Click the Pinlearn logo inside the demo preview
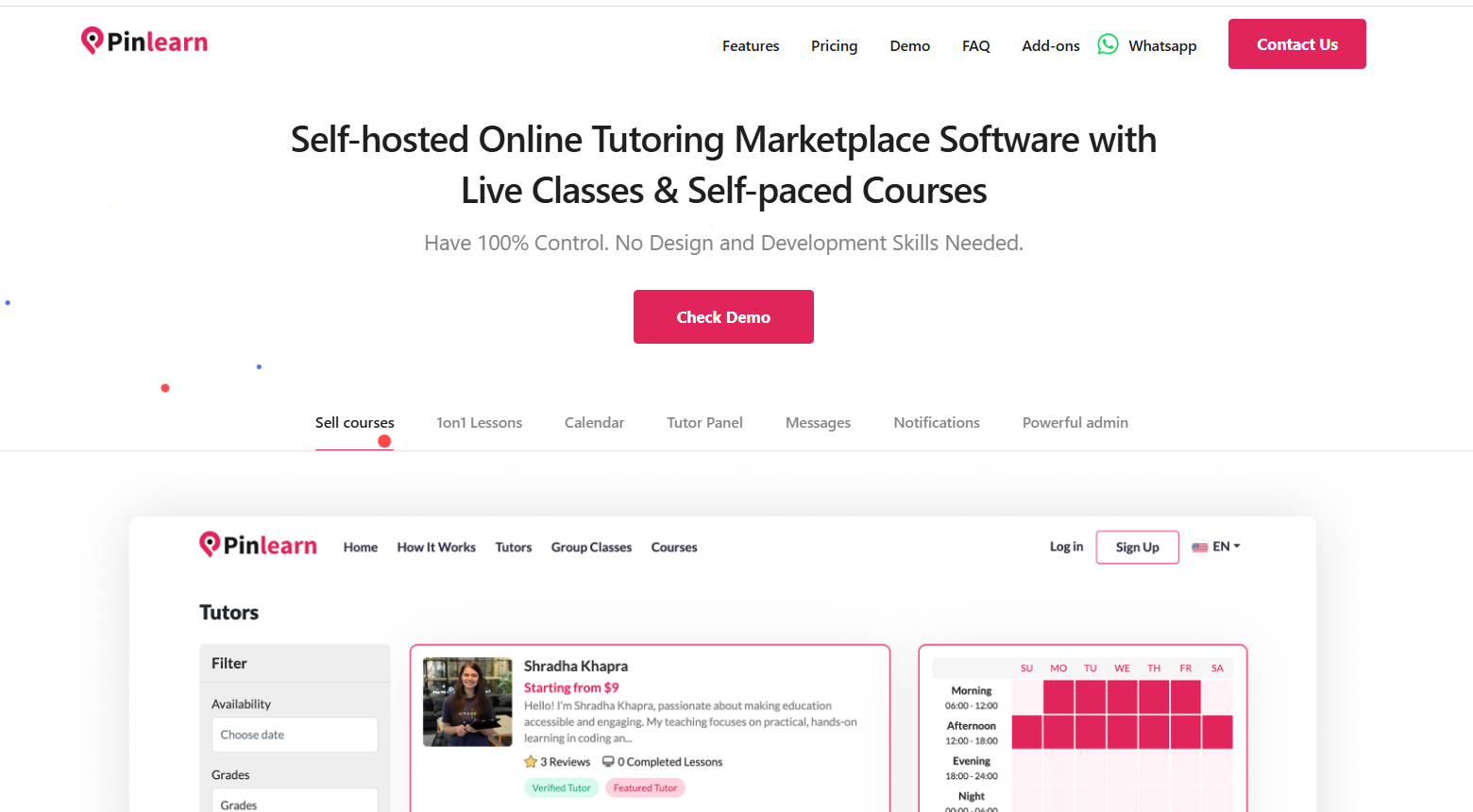This screenshot has height=812, width=1473. point(257,545)
